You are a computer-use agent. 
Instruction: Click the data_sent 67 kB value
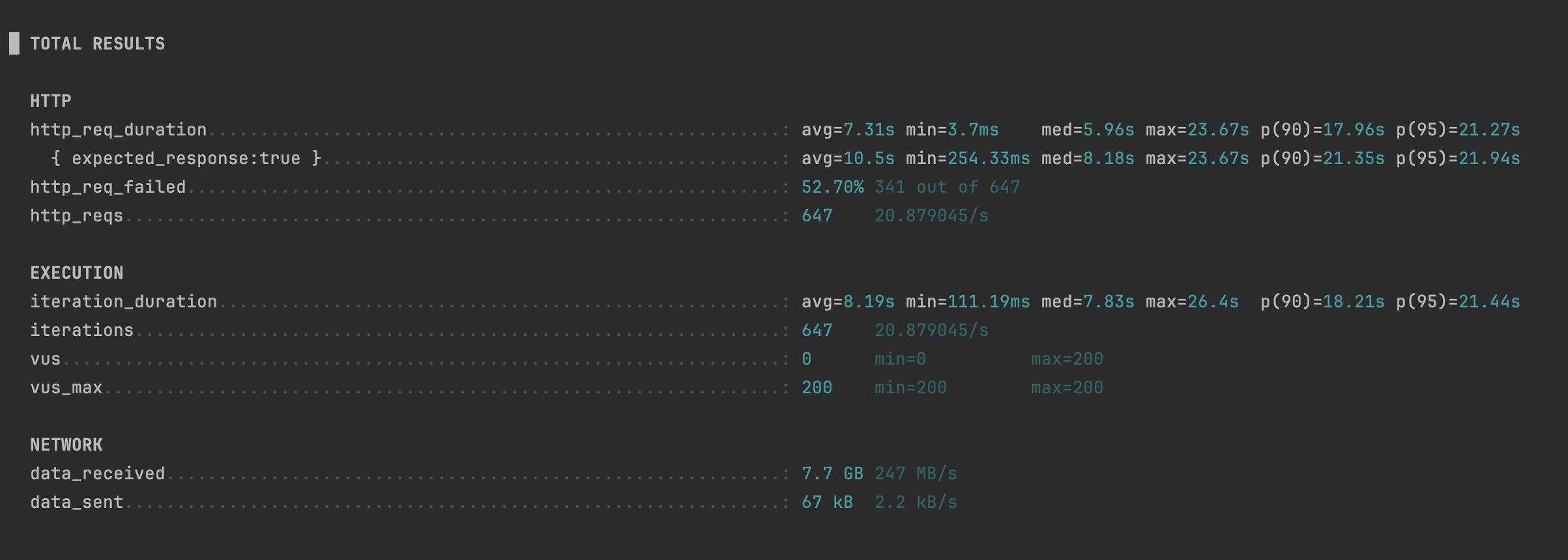tap(827, 502)
